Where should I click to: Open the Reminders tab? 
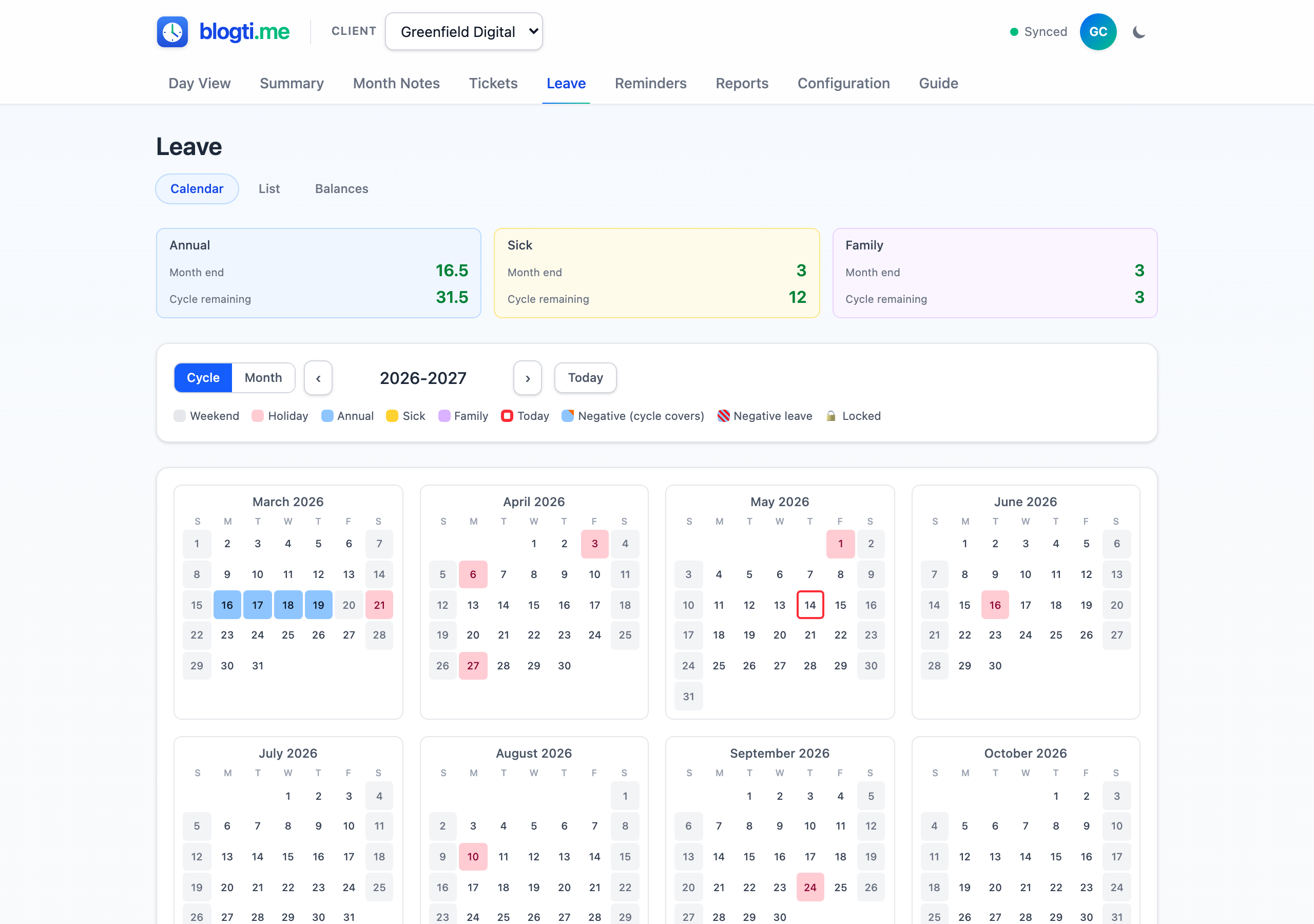click(x=651, y=84)
